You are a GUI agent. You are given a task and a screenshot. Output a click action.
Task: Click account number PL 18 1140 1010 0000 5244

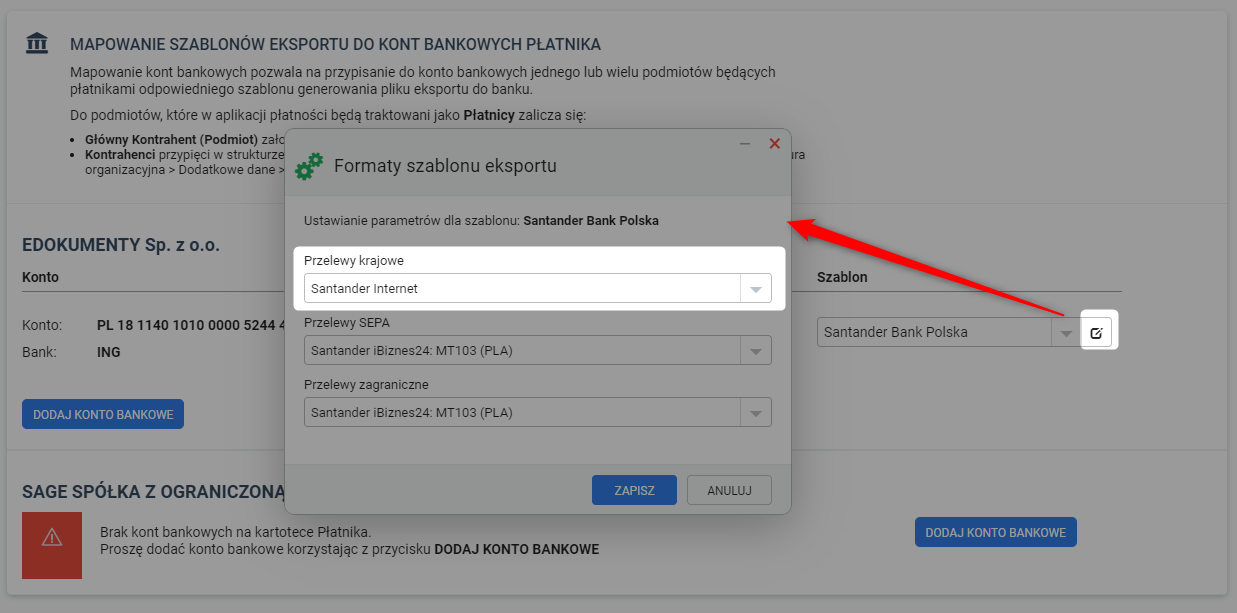point(190,325)
